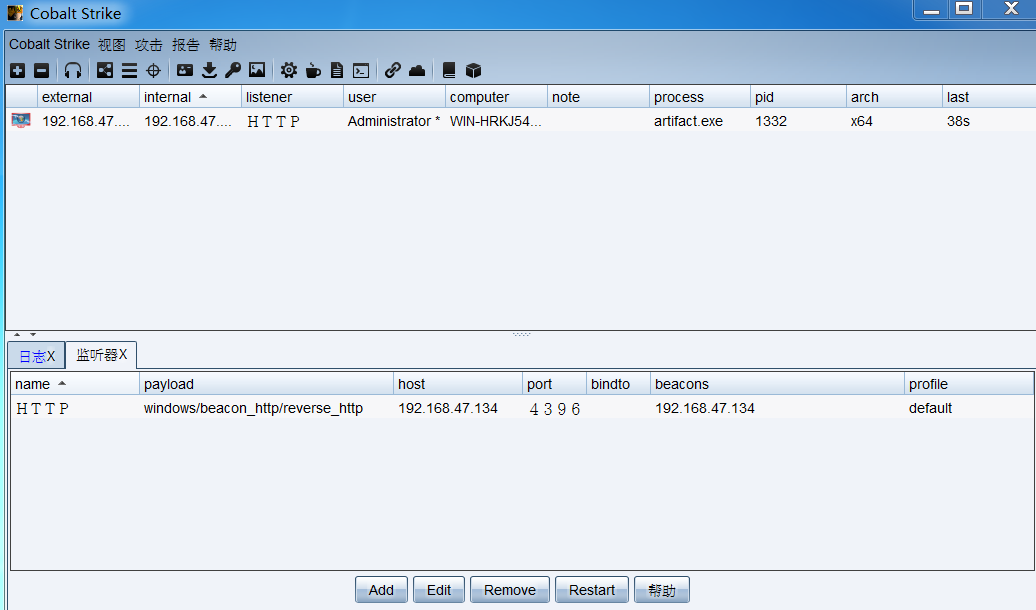Screen dimensions: 1036x610
Task: Click the coffee cup Java applet icon
Action: 313,70
